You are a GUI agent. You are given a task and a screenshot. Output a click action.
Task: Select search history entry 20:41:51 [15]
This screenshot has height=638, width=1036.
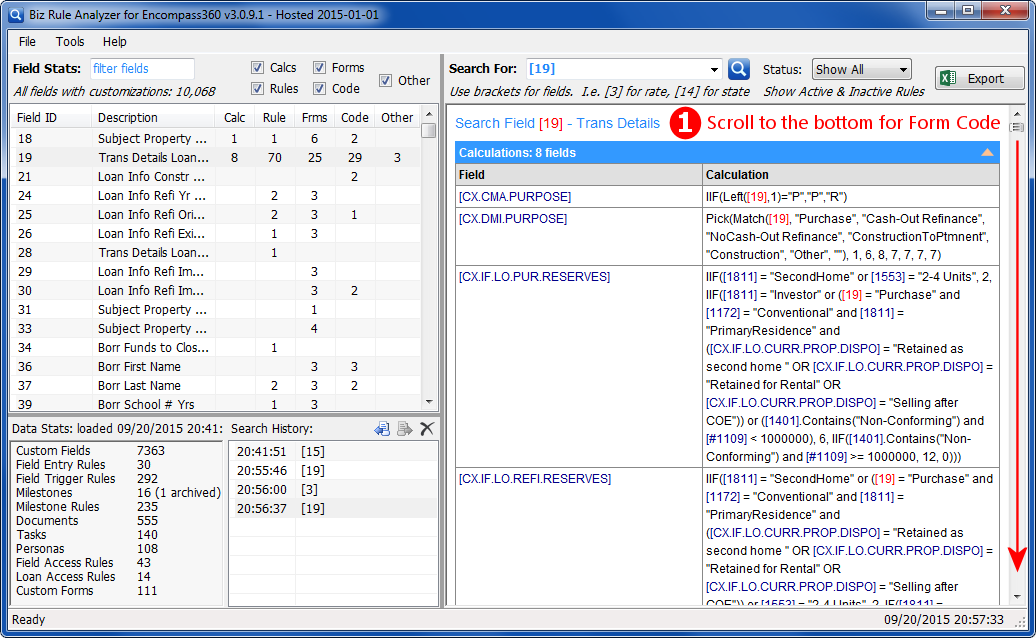point(333,452)
